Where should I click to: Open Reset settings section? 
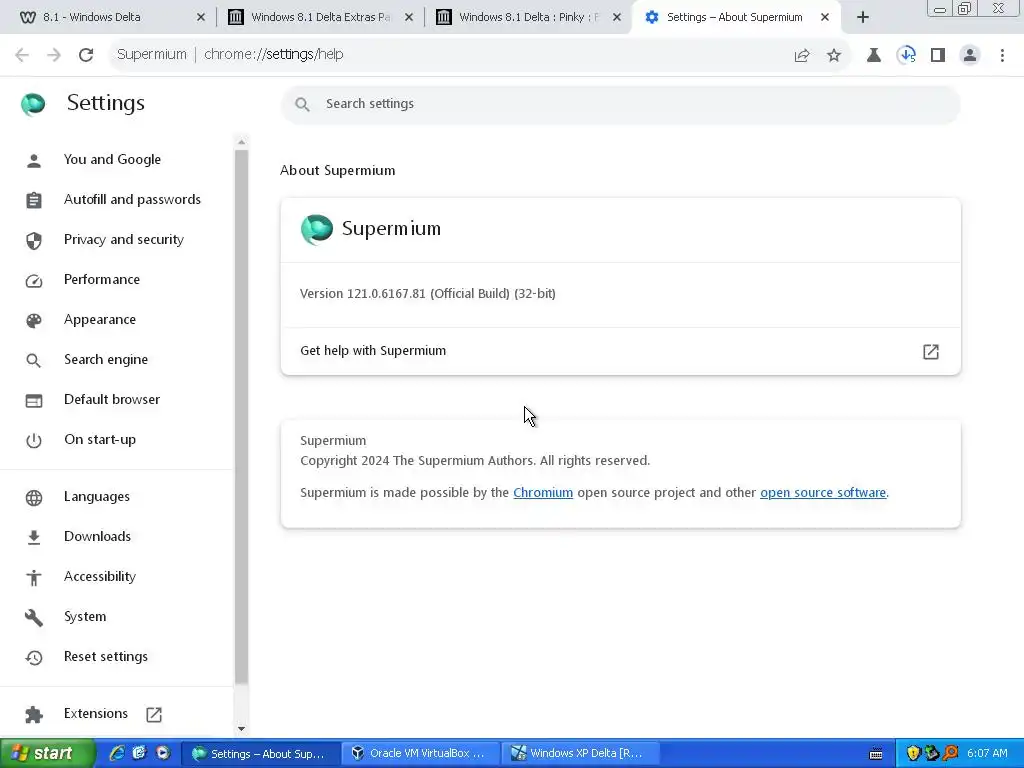point(106,656)
